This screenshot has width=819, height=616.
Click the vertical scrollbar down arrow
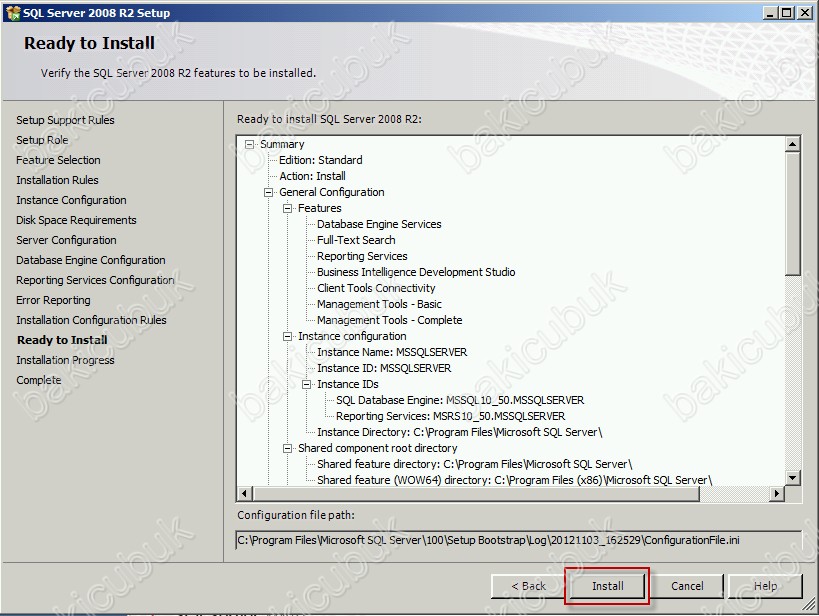[792, 477]
